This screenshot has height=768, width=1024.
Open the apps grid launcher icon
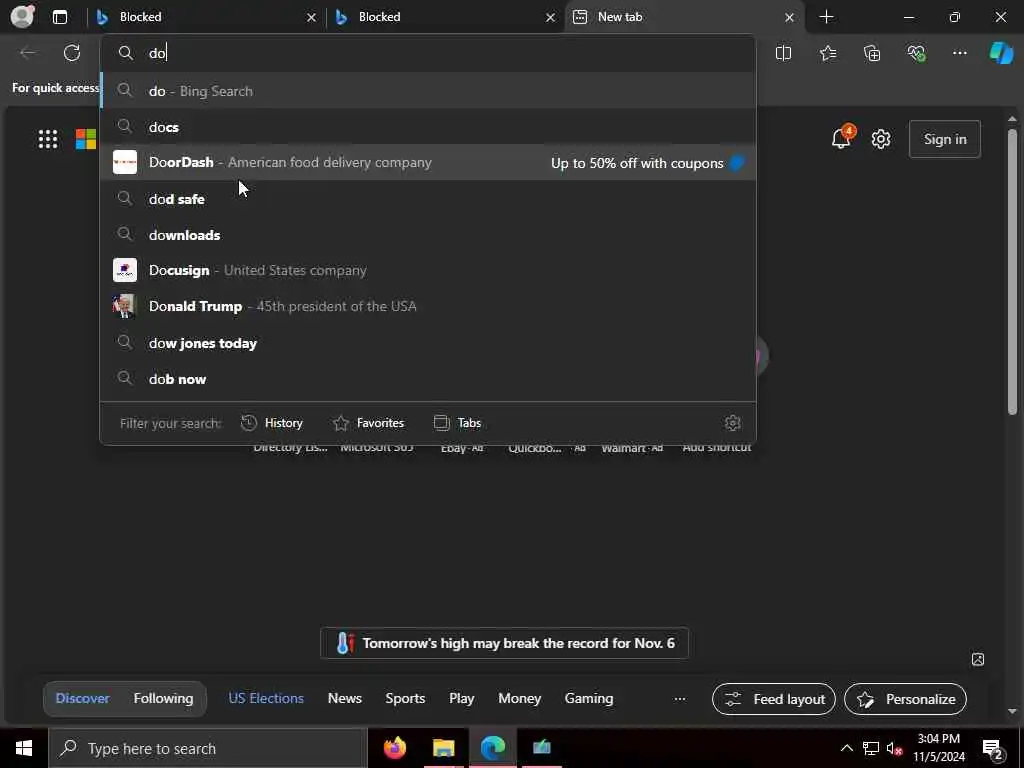[48, 139]
